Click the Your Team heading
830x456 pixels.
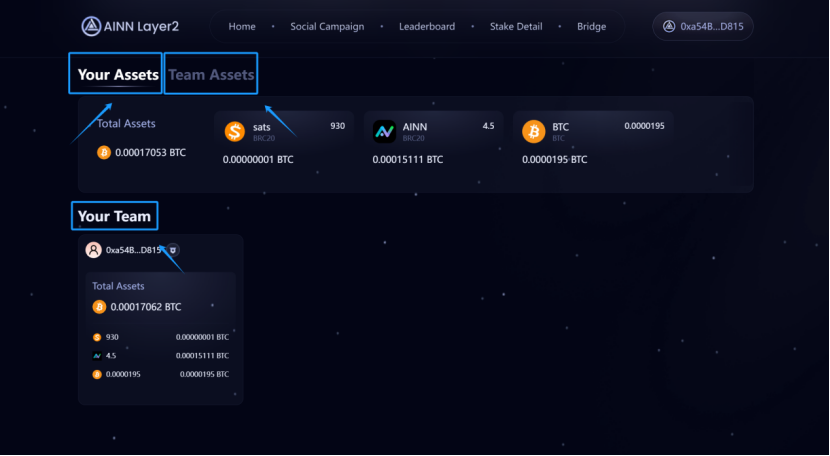tap(114, 216)
